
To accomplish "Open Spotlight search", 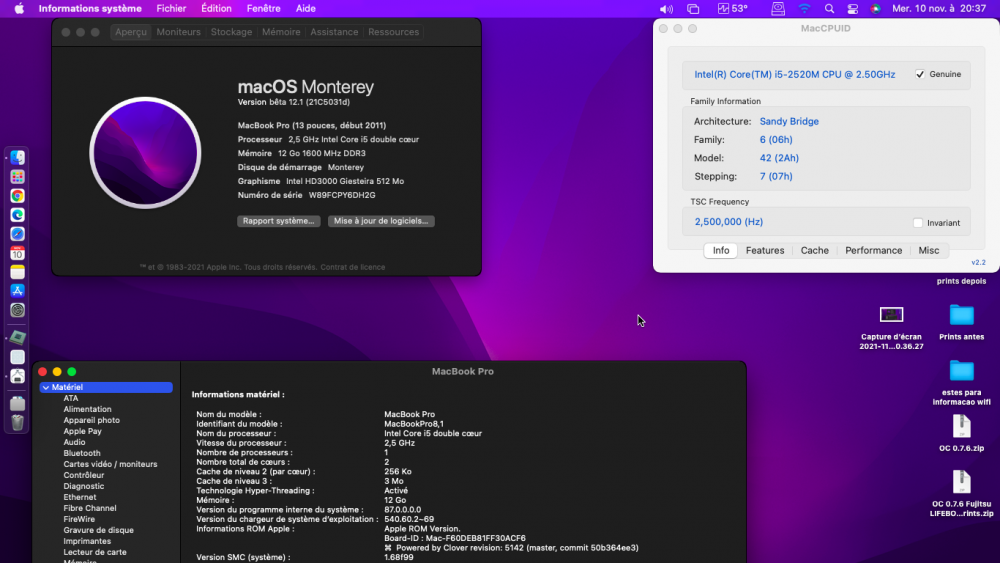I will coord(829,9).
